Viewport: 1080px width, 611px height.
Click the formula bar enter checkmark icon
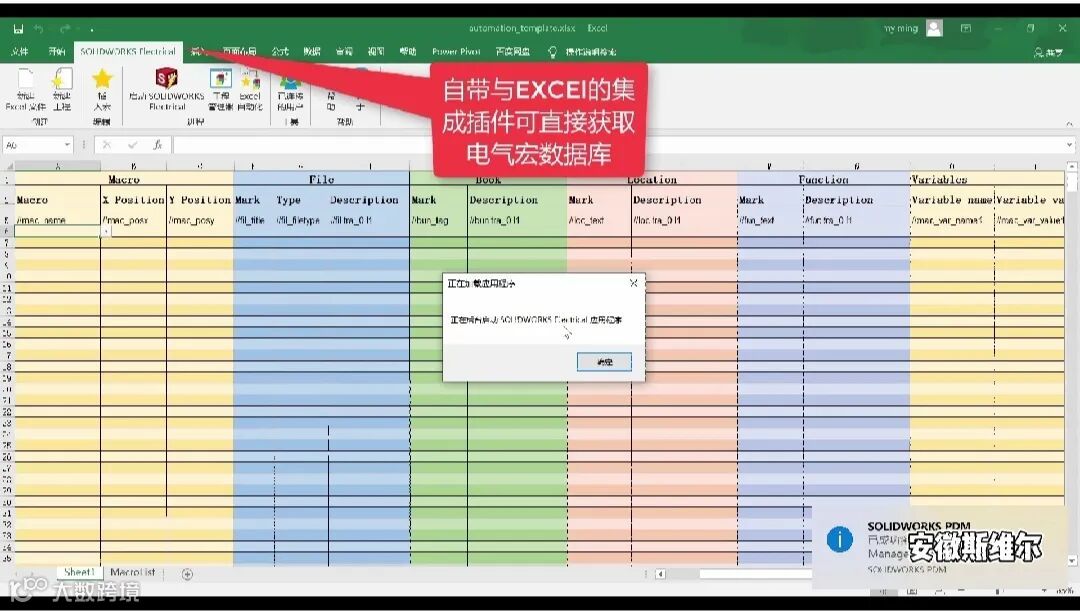(132, 145)
